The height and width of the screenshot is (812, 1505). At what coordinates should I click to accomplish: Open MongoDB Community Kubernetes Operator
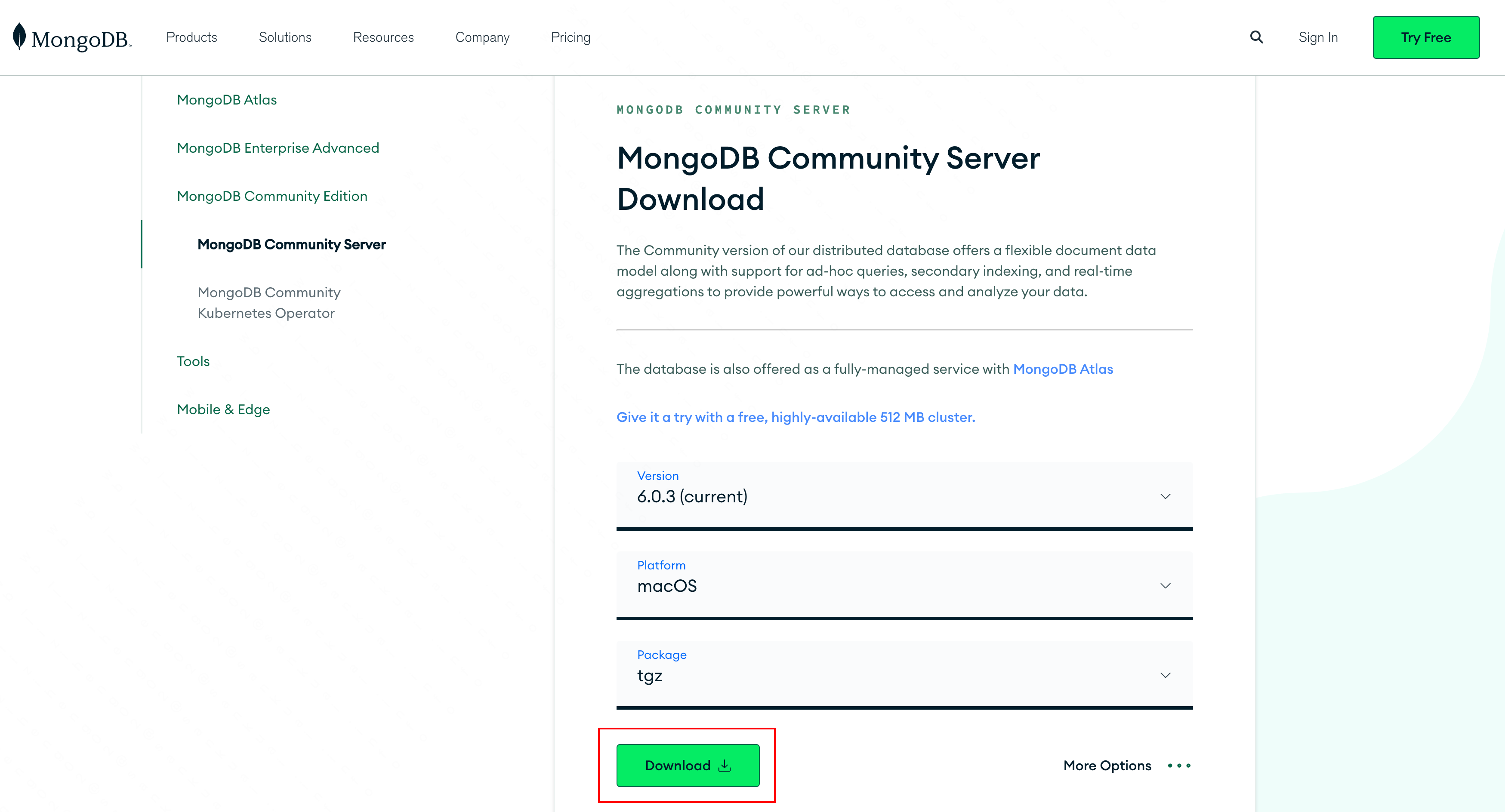coord(269,303)
